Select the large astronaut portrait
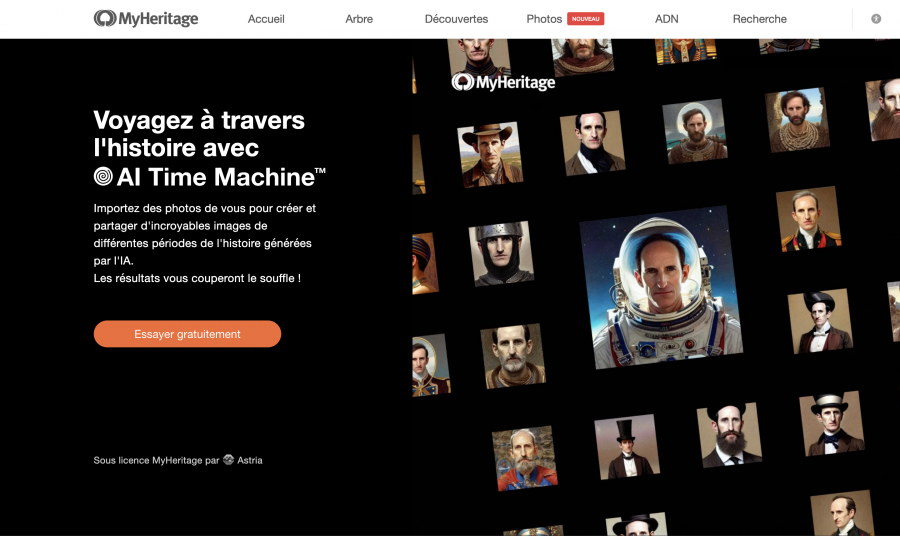The image size is (900, 536). coord(661,287)
